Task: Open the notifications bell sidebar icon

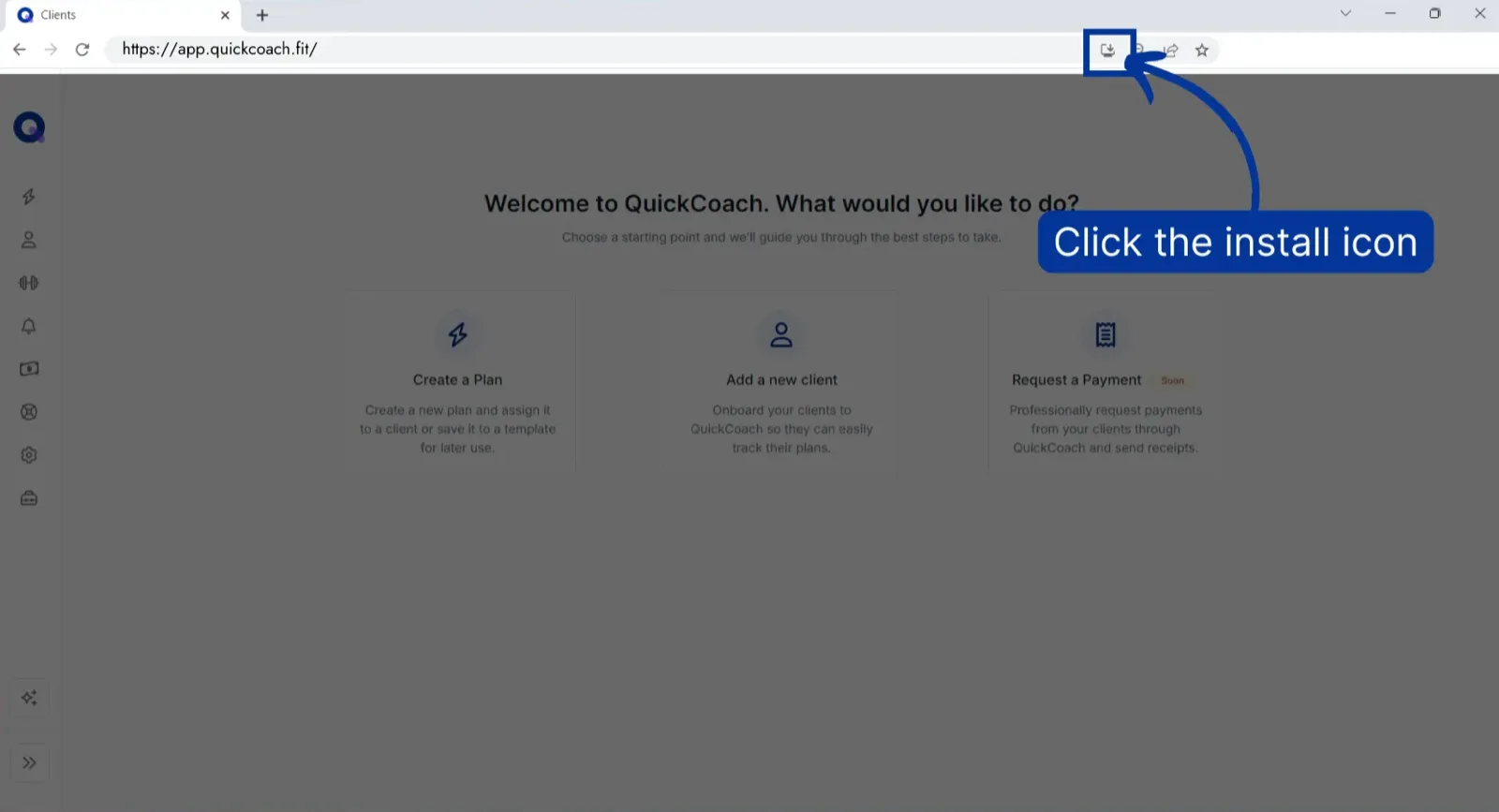Action: pyautogui.click(x=29, y=326)
